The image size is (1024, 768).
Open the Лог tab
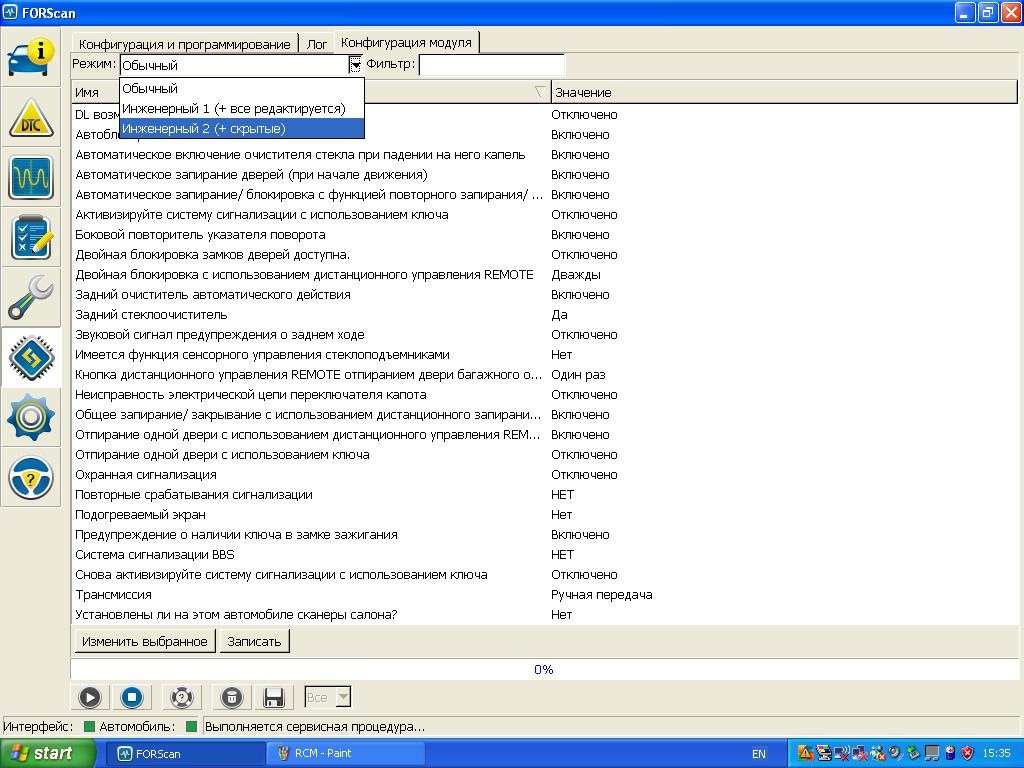pyautogui.click(x=317, y=44)
